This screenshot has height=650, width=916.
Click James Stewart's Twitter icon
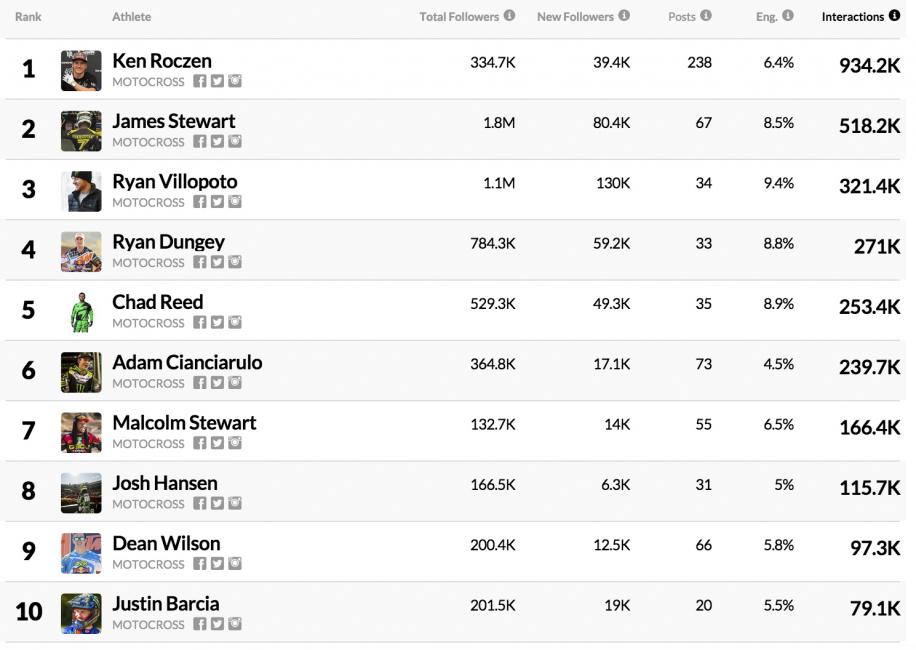(217, 142)
